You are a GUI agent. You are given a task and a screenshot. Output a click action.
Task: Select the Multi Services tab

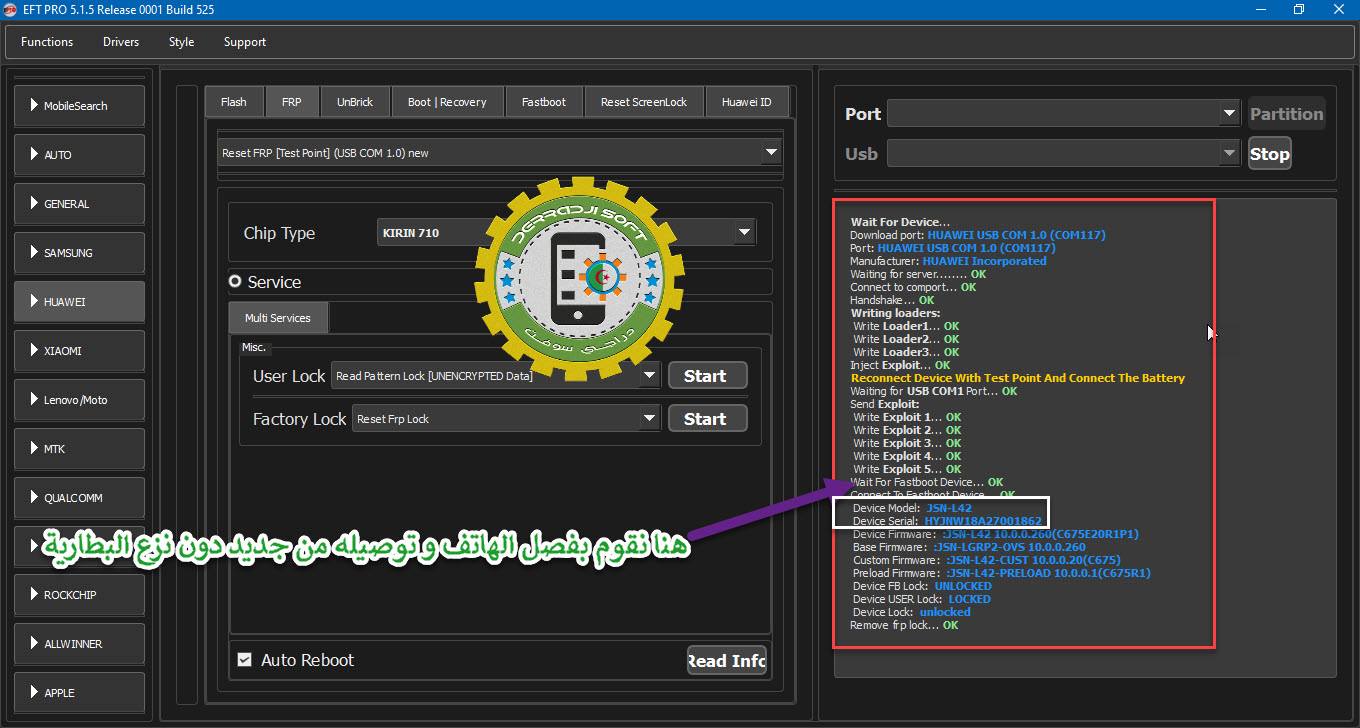[278, 318]
